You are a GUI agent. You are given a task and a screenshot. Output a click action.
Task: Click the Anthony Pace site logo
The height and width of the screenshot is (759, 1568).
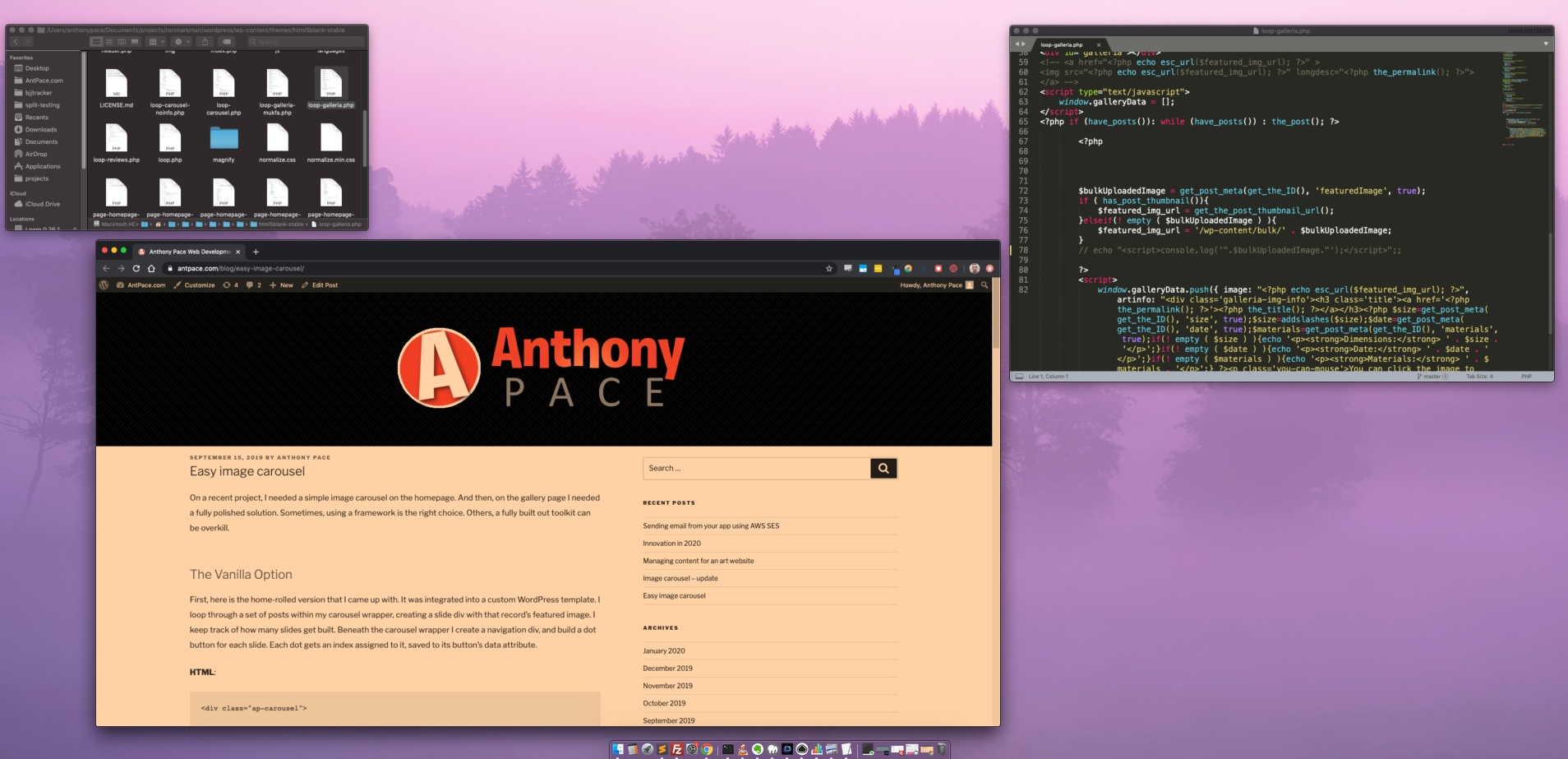pos(542,368)
